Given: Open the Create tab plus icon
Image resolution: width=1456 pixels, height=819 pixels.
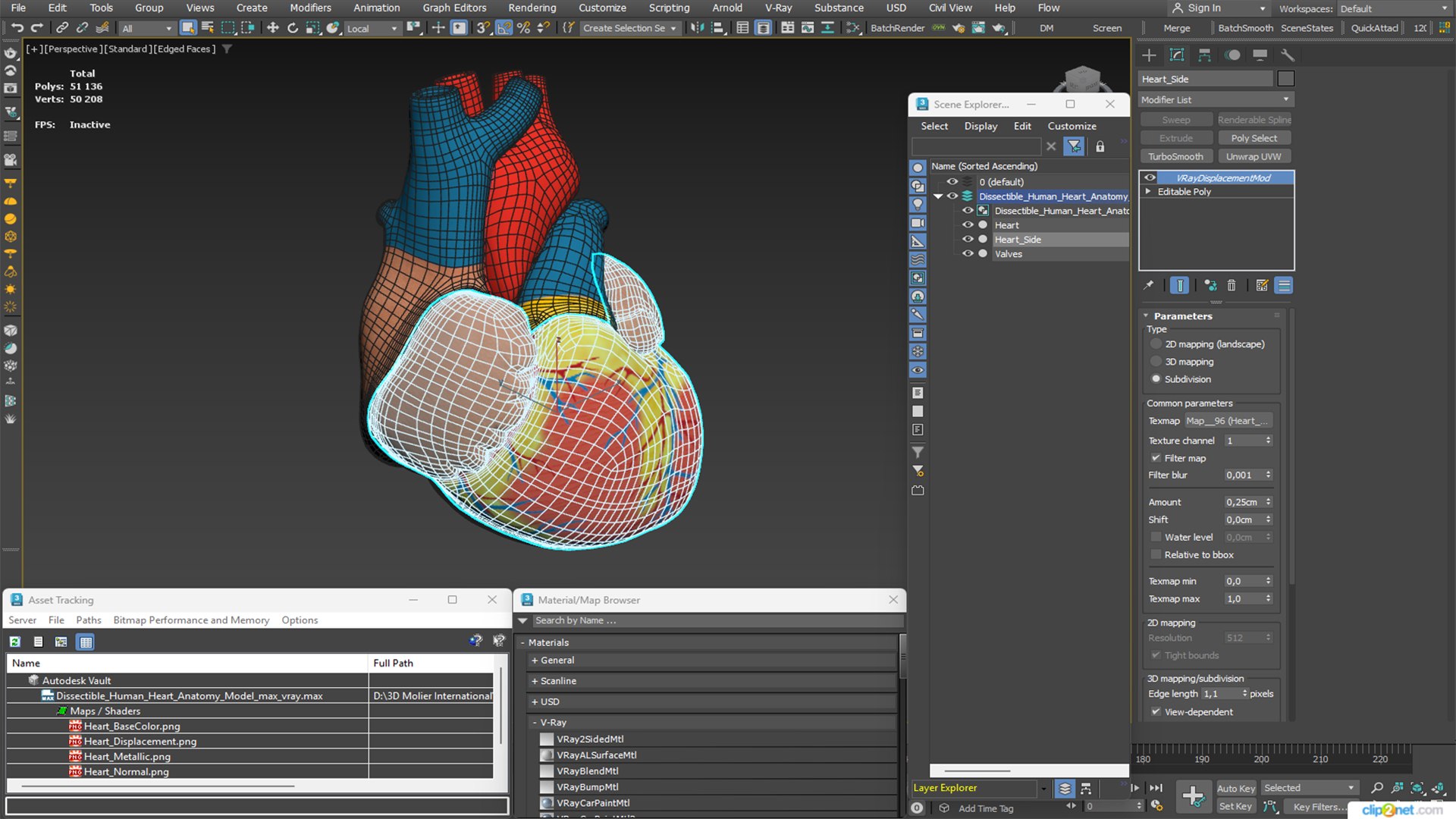Looking at the screenshot, I should 1149,55.
